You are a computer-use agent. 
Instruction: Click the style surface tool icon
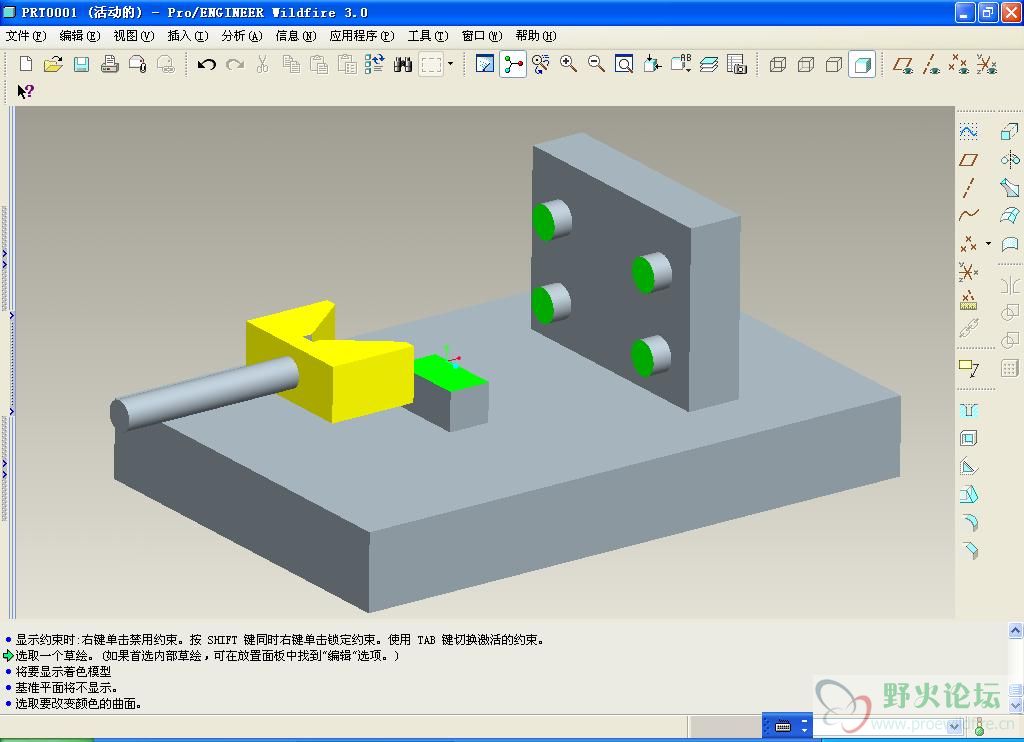(x=1010, y=244)
